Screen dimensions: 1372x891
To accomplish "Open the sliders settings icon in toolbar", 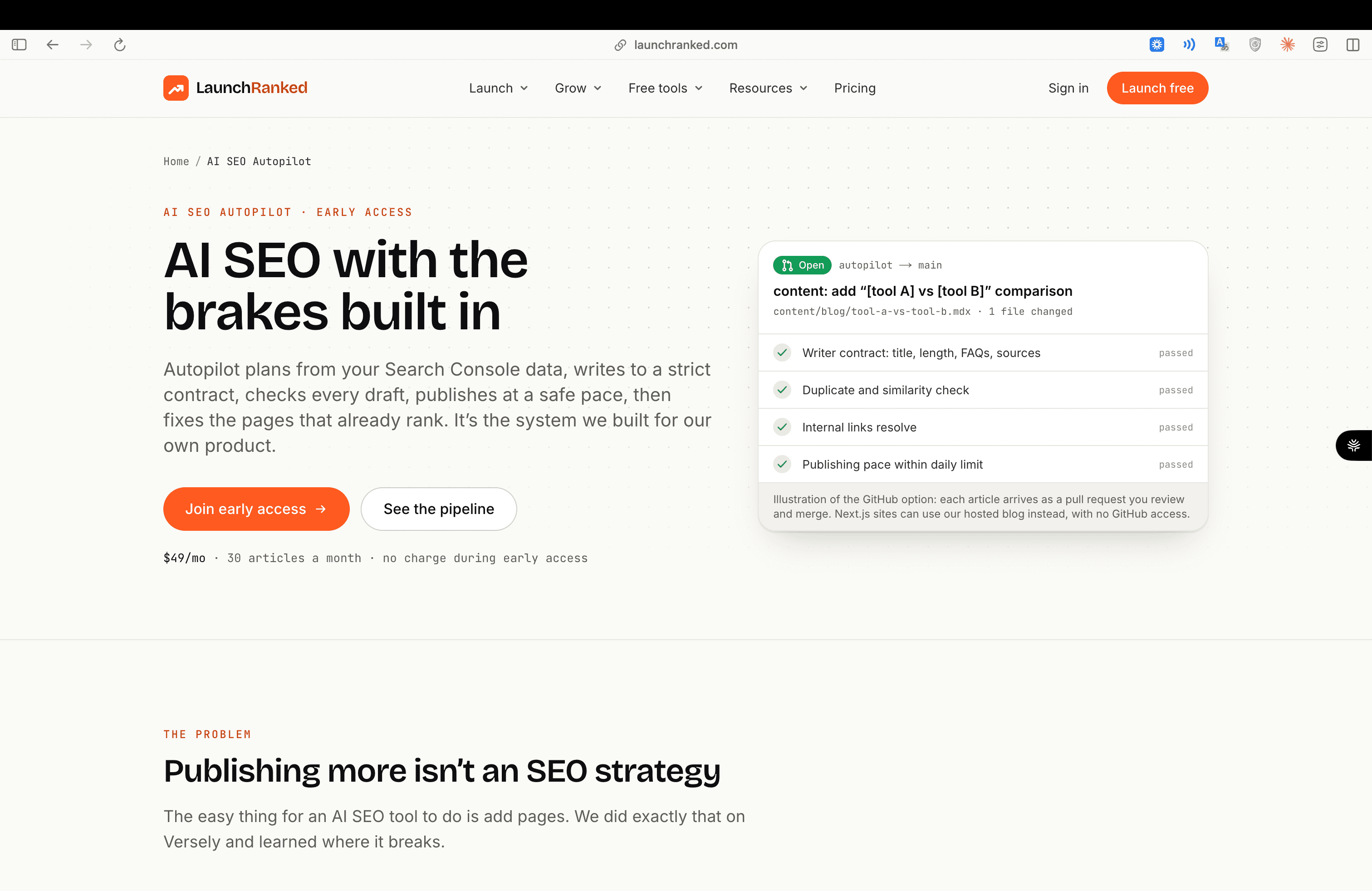I will point(1320,44).
